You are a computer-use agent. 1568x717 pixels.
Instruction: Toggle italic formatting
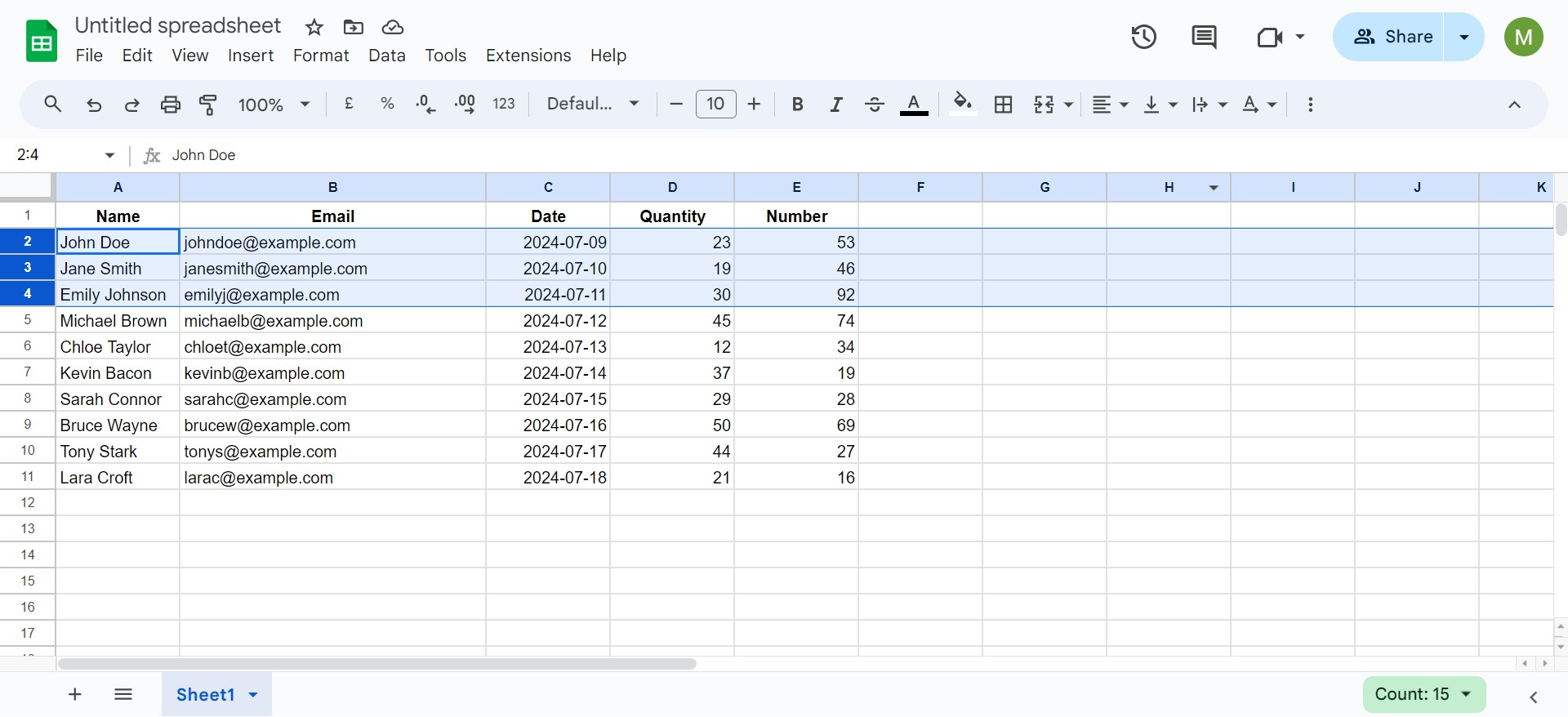click(x=836, y=105)
